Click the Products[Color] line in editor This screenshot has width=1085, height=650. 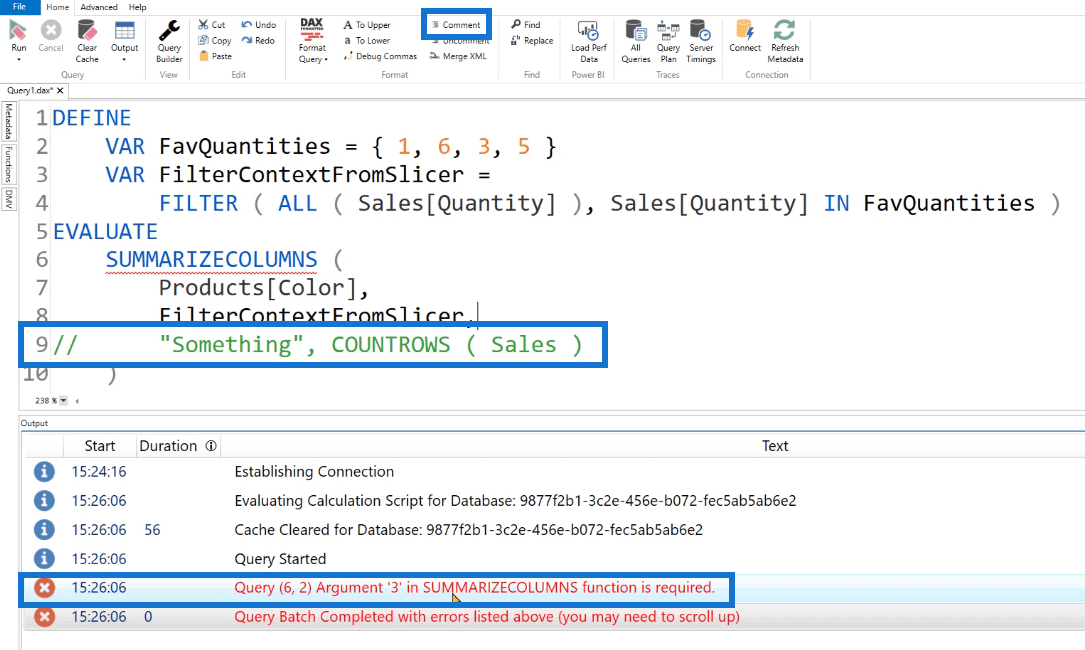(x=264, y=288)
